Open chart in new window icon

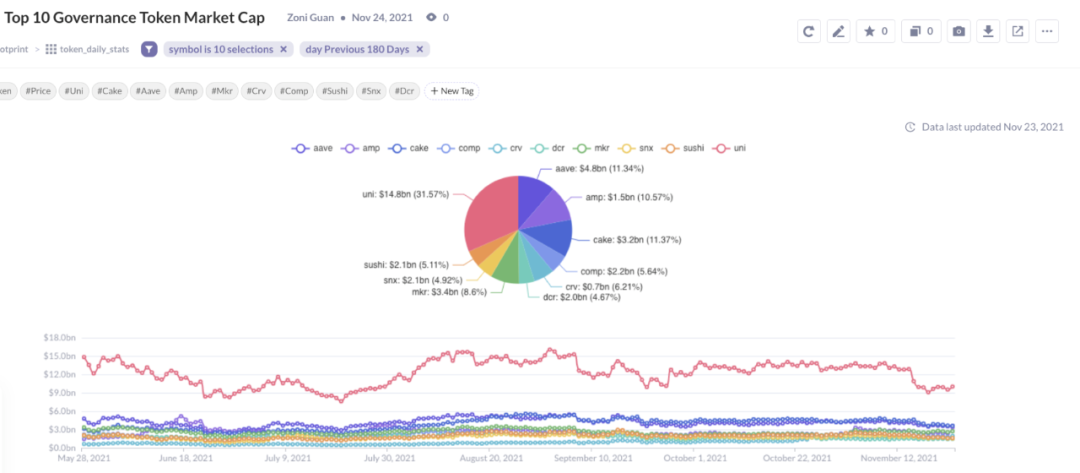(1017, 31)
